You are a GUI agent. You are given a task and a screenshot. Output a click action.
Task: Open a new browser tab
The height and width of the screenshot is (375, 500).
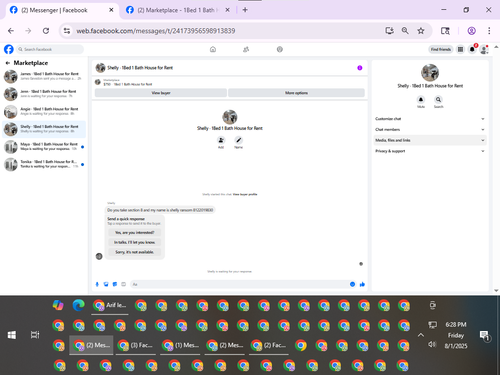245,10
